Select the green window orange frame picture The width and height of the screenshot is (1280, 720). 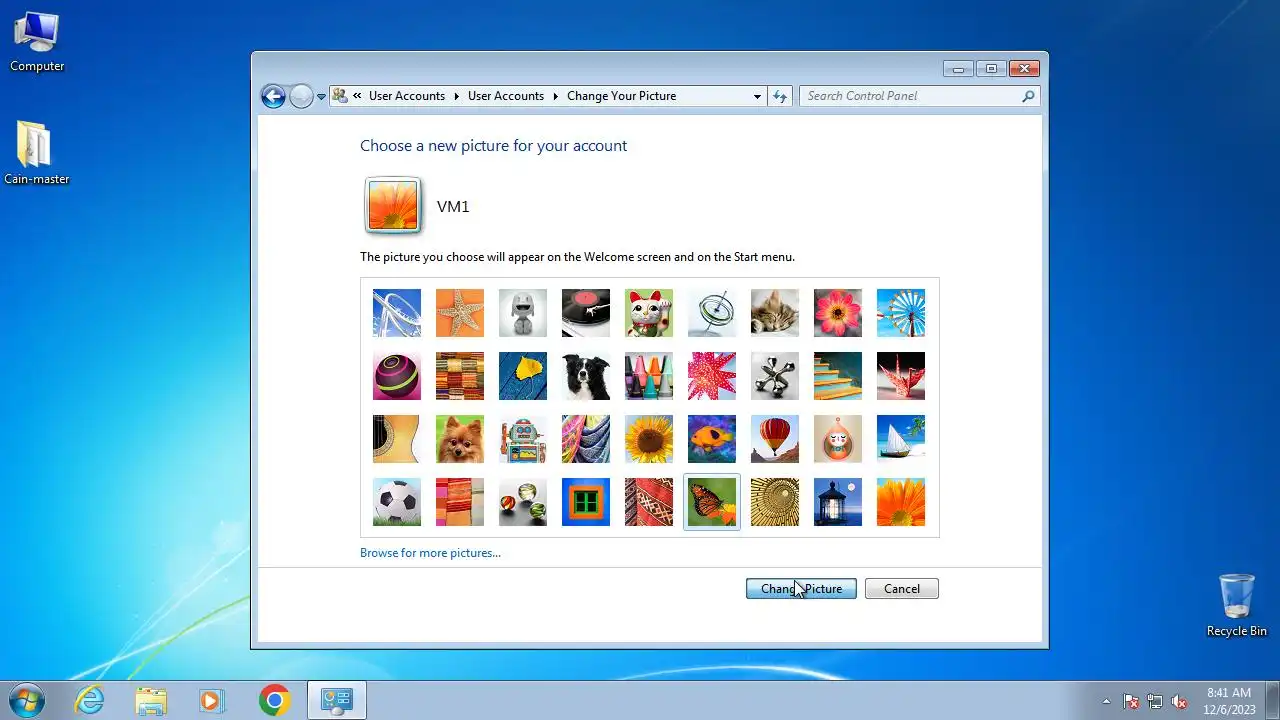click(586, 502)
